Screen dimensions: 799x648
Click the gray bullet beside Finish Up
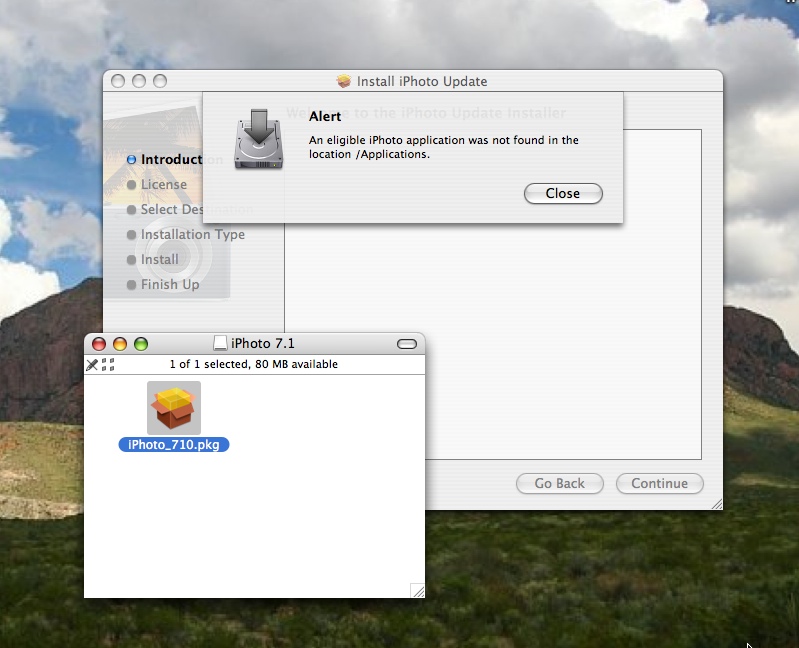(x=131, y=284)
